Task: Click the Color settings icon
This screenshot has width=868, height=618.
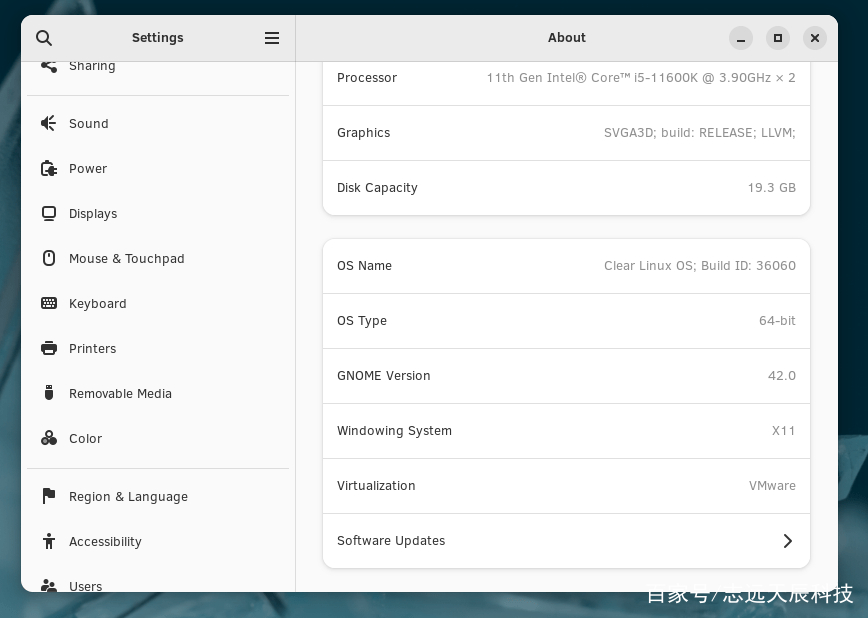Action: point(49,438)
